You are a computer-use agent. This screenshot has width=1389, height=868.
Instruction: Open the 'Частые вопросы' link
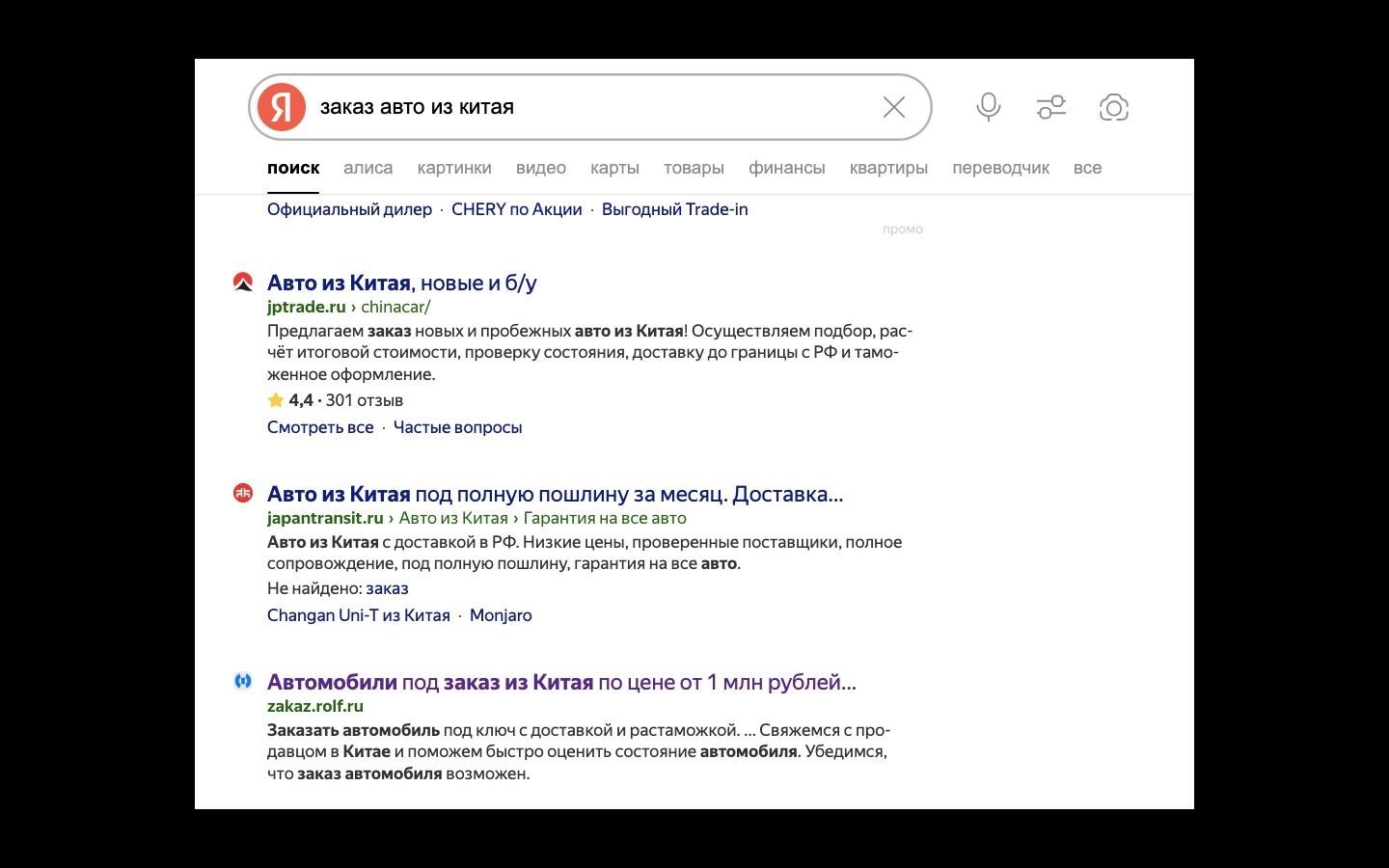tap(458, 427)
